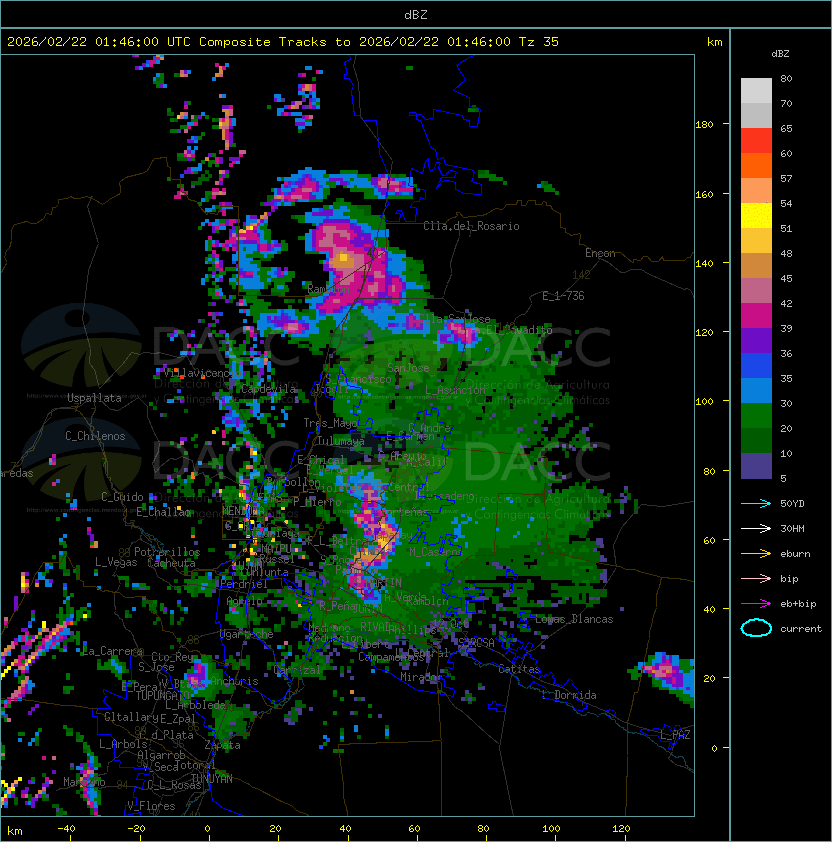Screen dimensions: 832x842
Task: Click the '100' km vertical axis tick
Action: (704, 401)
